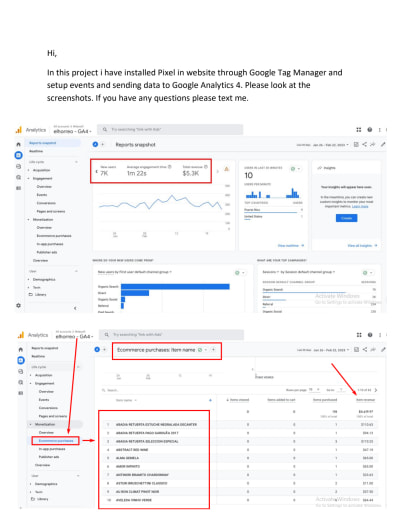
Task: Open Rows per page dropdown in item table
Action: click(x=315, y=390)
